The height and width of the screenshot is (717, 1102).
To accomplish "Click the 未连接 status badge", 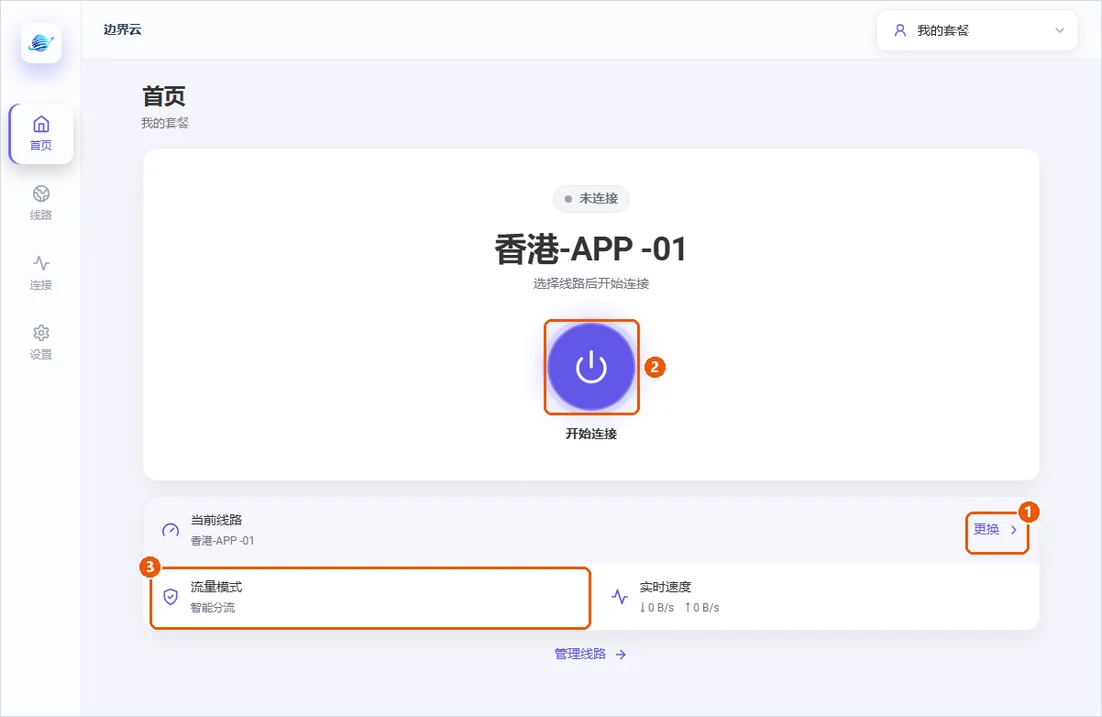I will click(591, 199).
